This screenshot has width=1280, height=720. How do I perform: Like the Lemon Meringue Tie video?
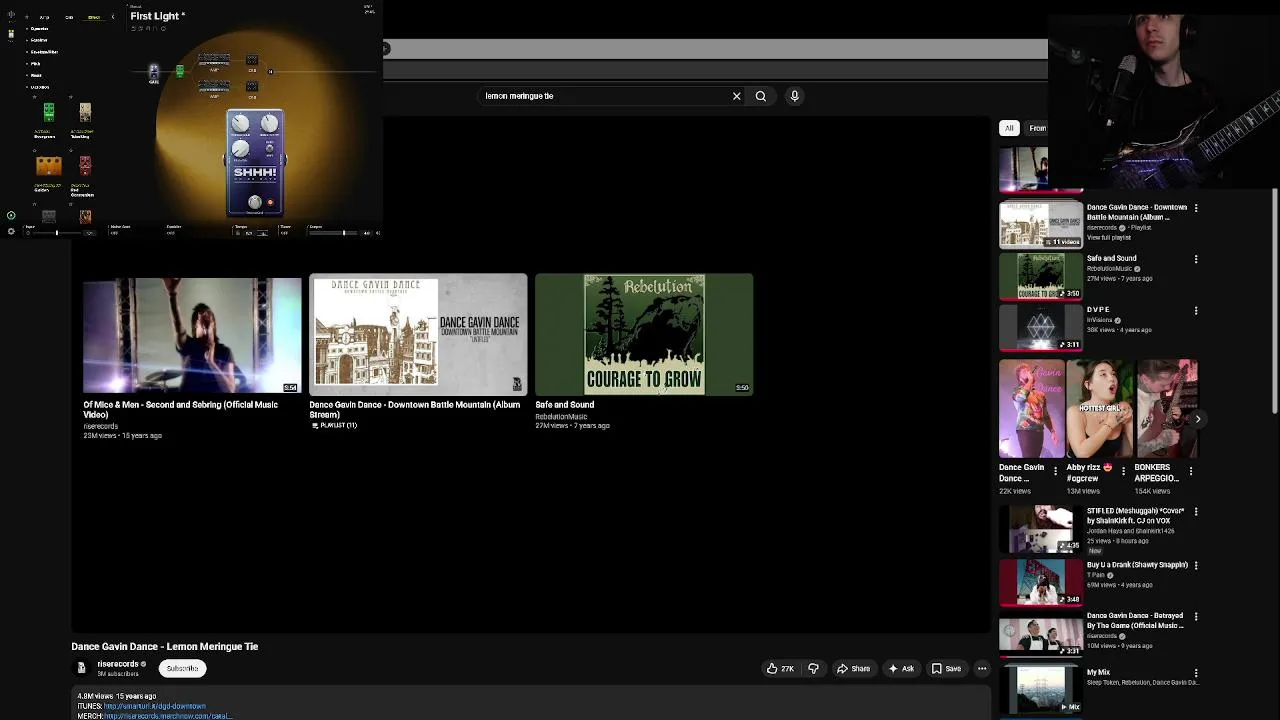click(x=780, y=668)
